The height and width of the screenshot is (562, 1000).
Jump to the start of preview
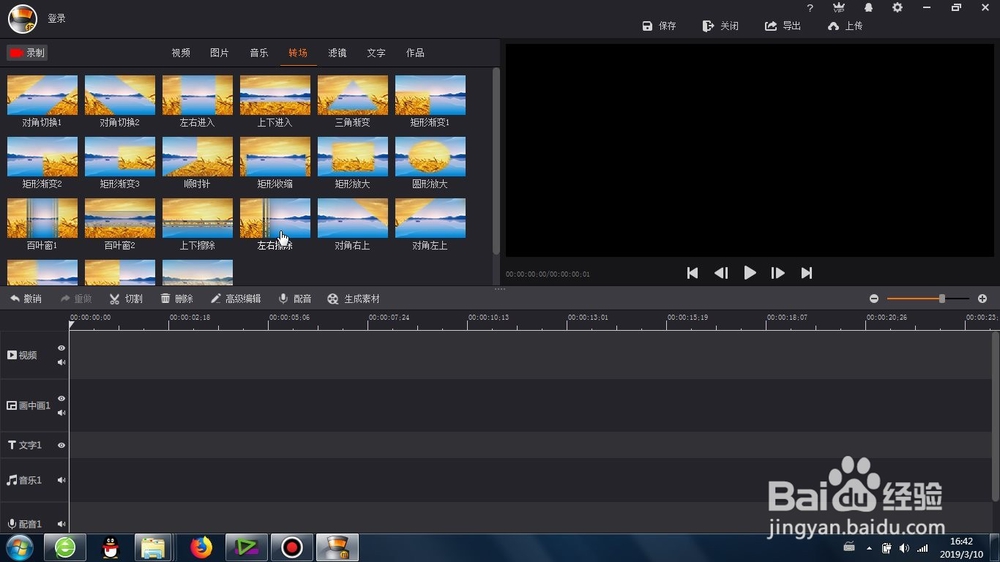[692, 273]
